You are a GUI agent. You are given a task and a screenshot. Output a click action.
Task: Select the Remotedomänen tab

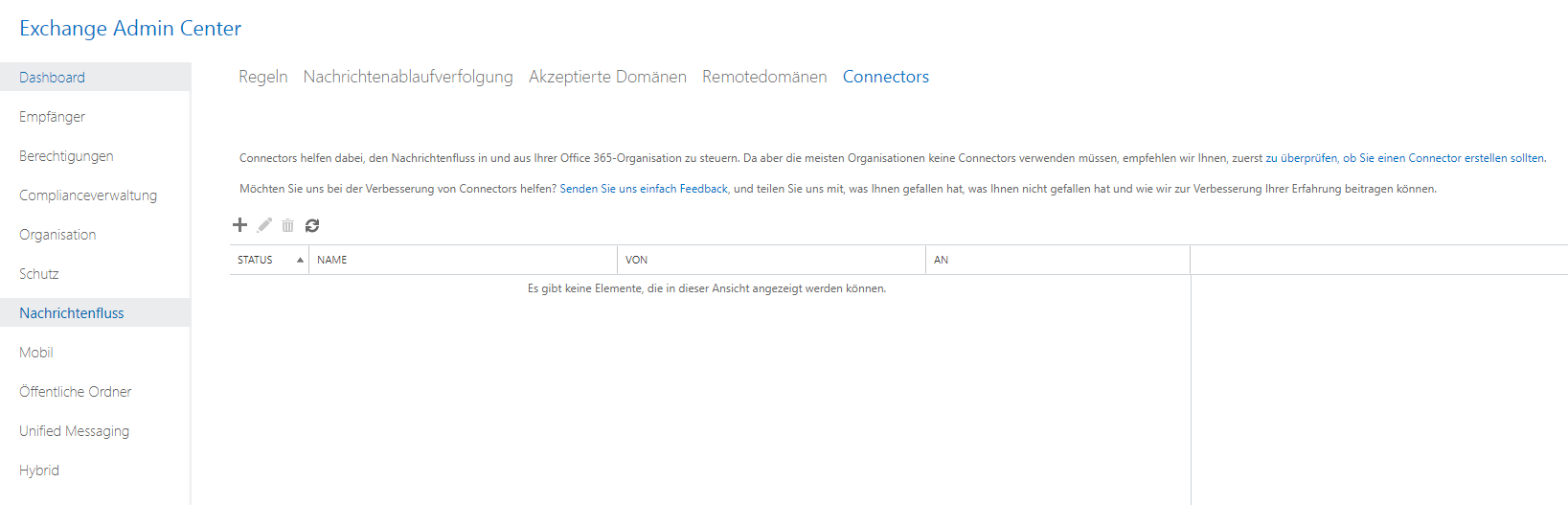[x=764, y=77]
